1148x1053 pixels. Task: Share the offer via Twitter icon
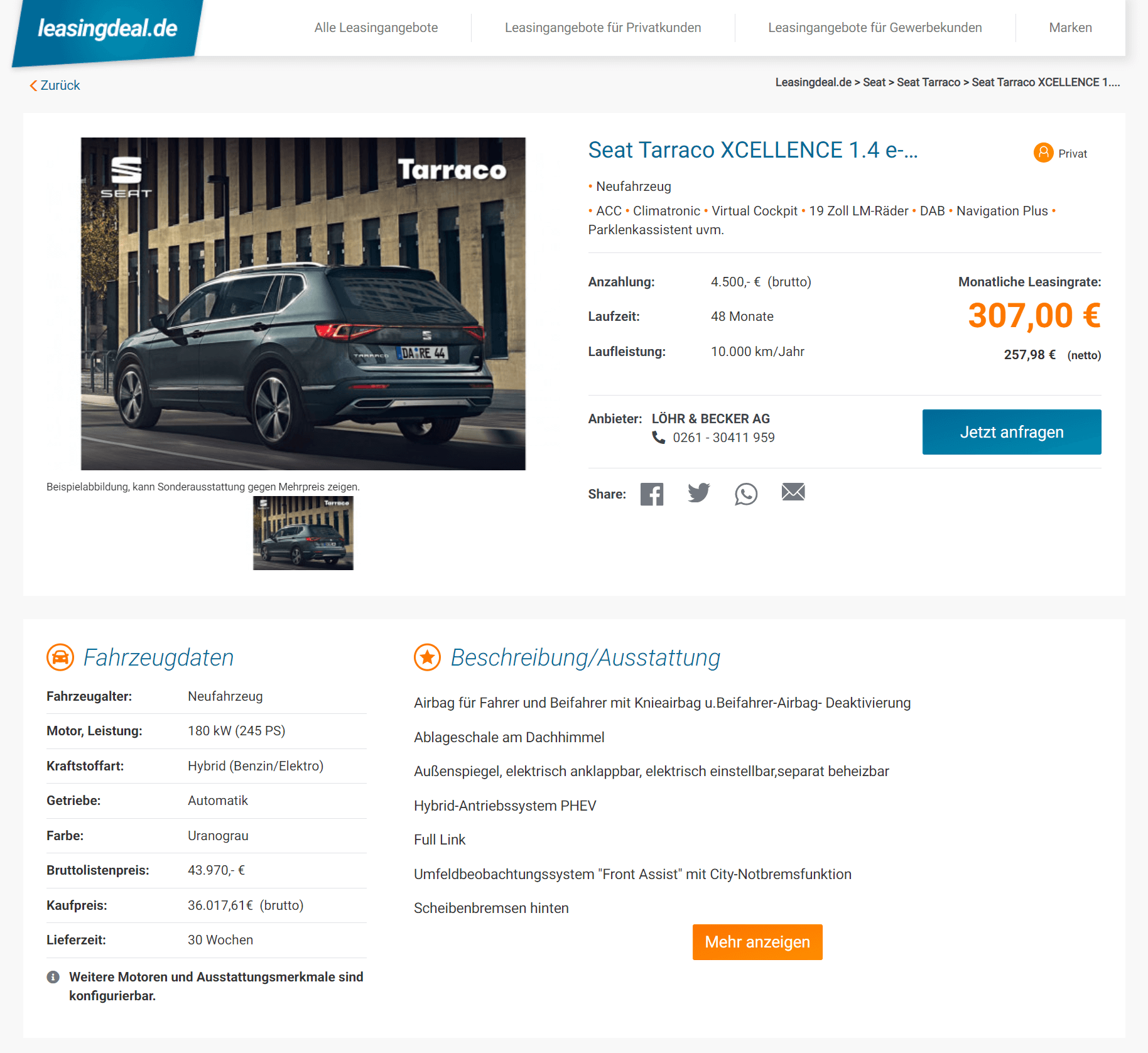699,493
